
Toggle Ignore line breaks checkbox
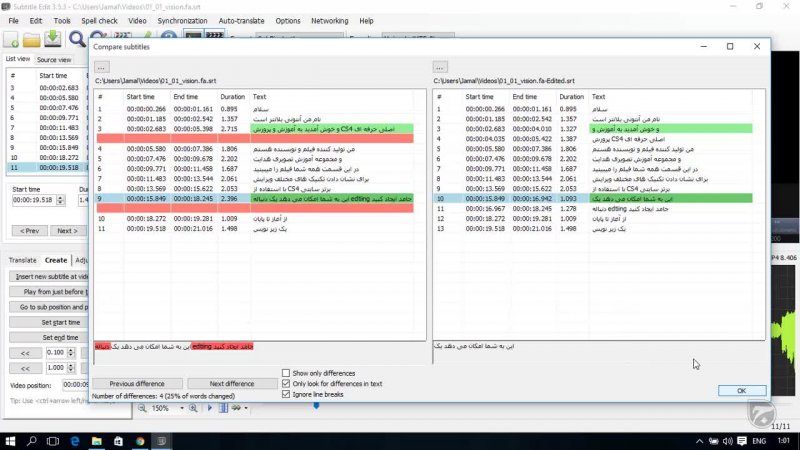point(287,395)
